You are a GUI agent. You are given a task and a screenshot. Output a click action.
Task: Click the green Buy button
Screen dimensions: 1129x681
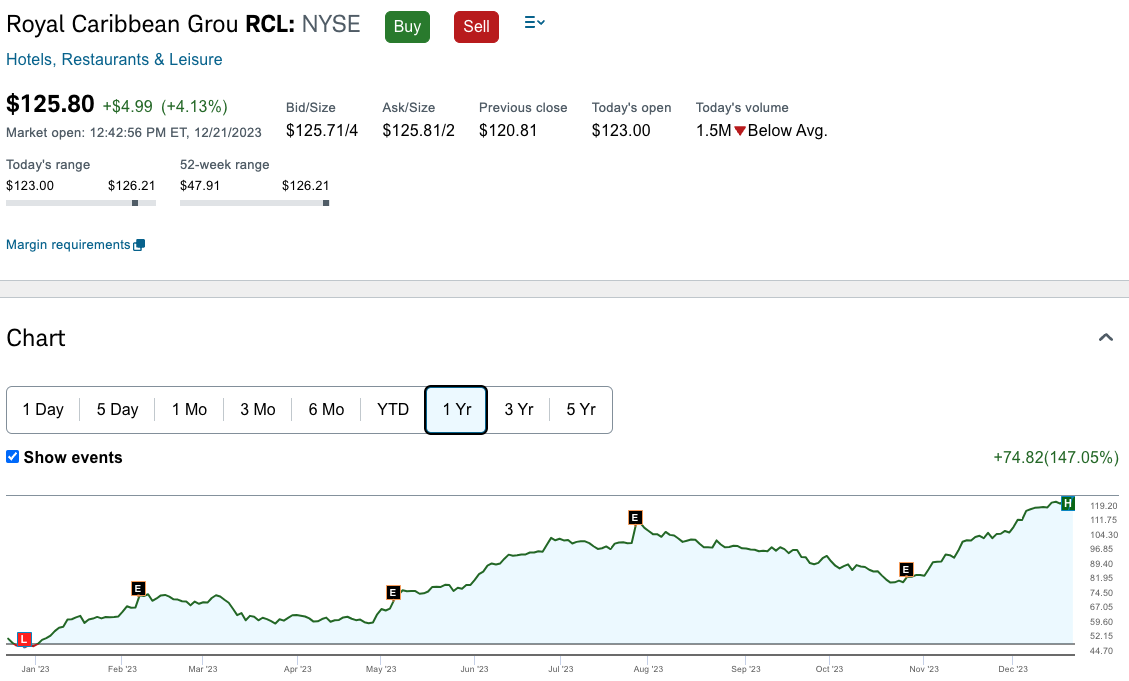tap(407, 27)
